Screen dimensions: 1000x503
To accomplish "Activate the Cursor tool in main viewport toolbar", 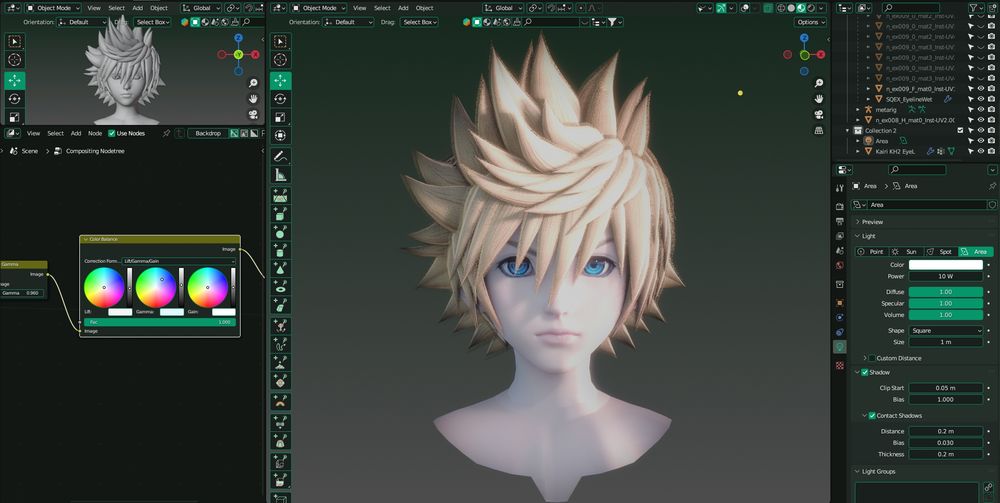I will (281, 60).
